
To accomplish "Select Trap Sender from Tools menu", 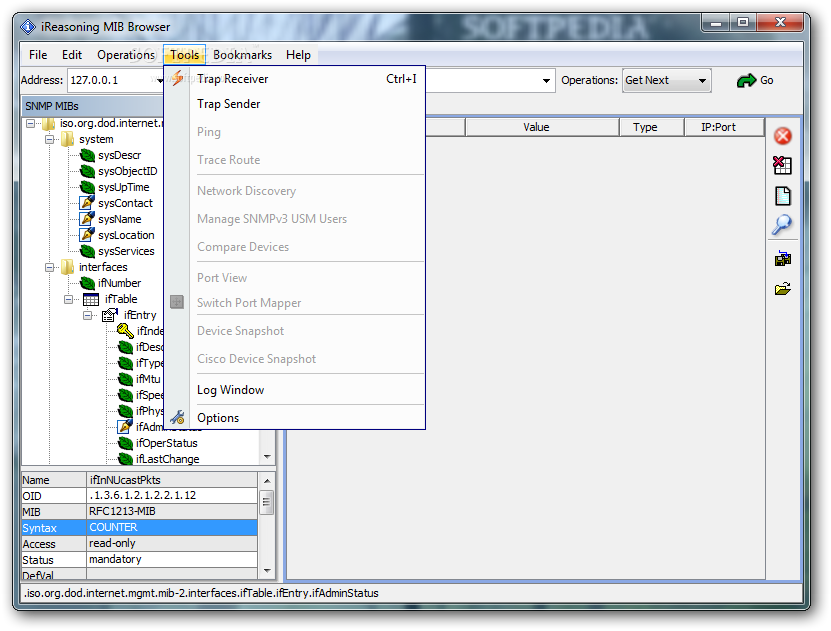I will [x=294, y=104].
